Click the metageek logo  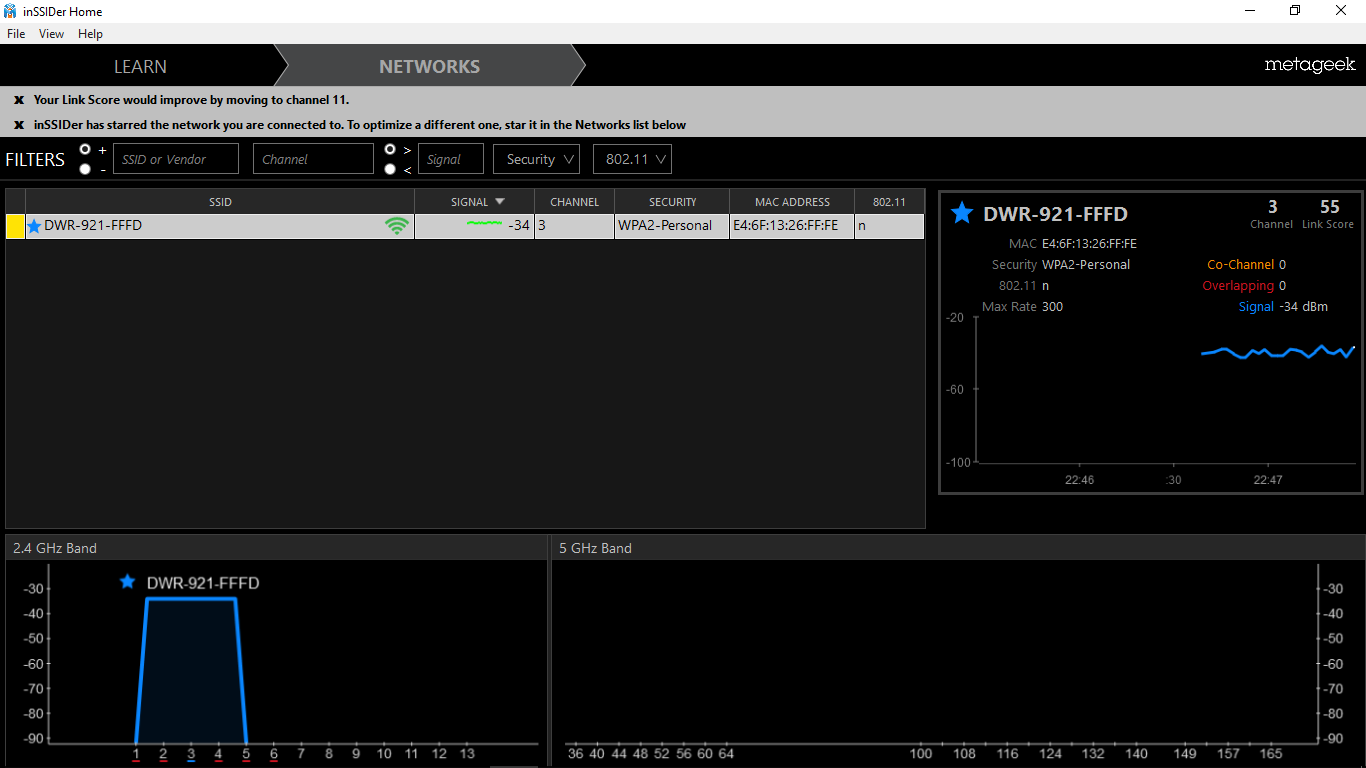(1310, 65)
